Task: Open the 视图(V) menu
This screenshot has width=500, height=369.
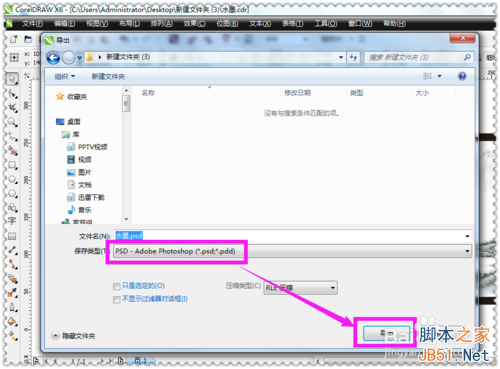Action: coord(97,24)
